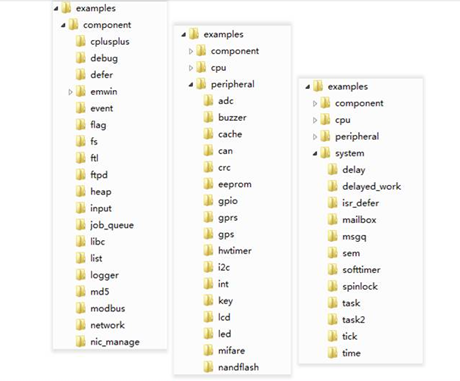Click the delayed_work folder icon
The image size is (460, 381).
pos(332,186)
